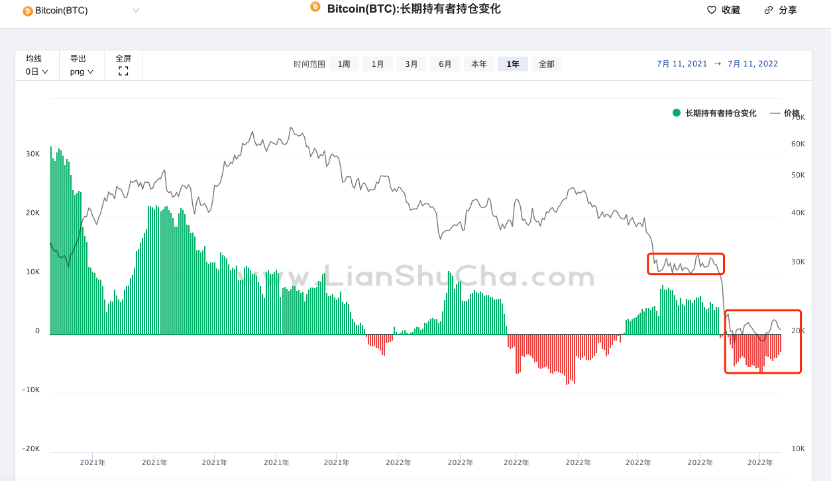Select the 1年 time range
This screenshot has width=832, height=482.
click(x=513, y=64)
